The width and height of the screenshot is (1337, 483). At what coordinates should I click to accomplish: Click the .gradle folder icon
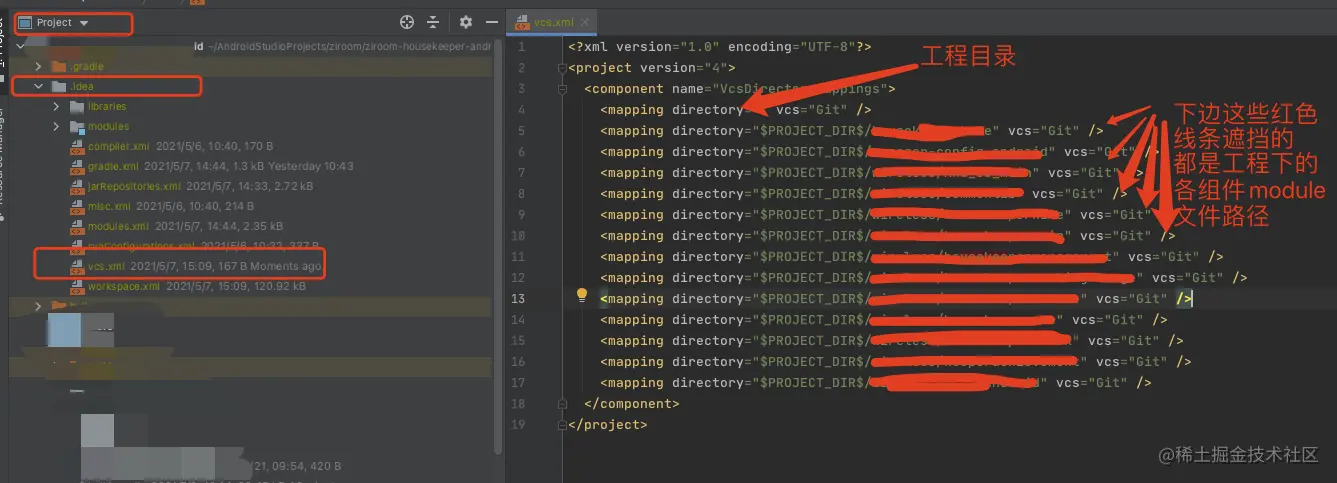pos(59,67)
